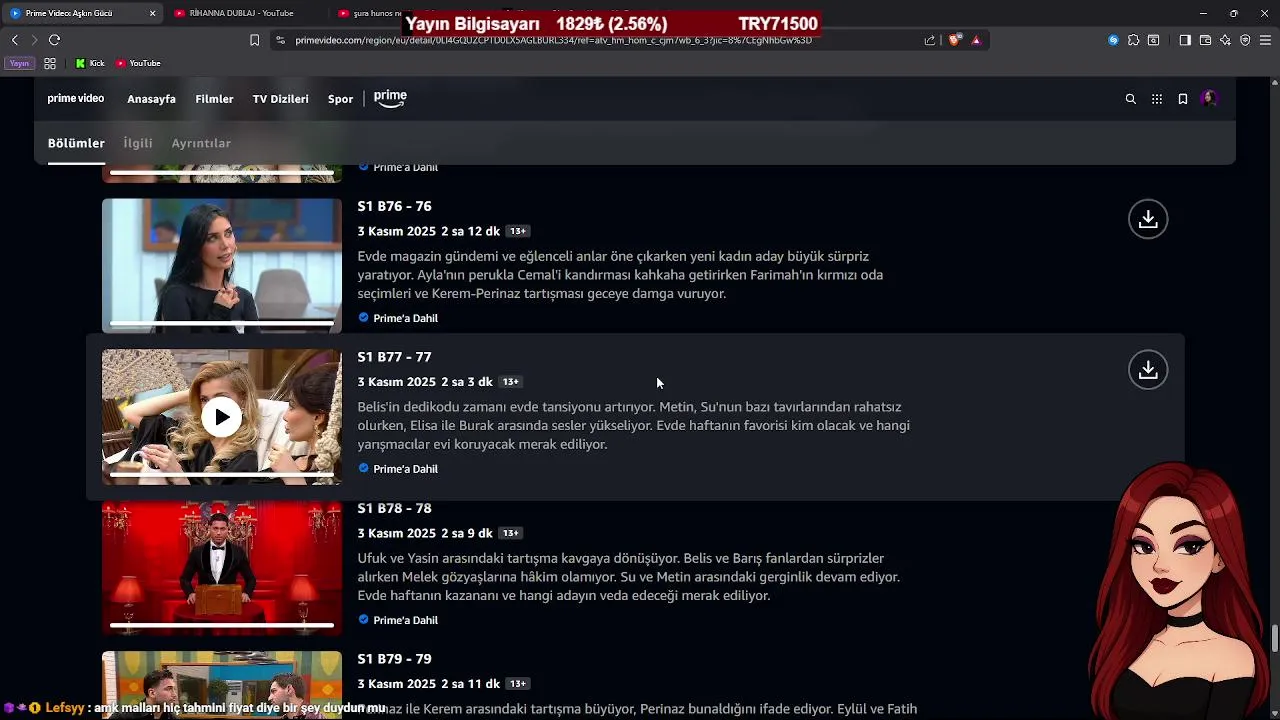Screen dimensions: 1280x720
Task: Open the Brave Wallet icon
Action: (1205, 40)
